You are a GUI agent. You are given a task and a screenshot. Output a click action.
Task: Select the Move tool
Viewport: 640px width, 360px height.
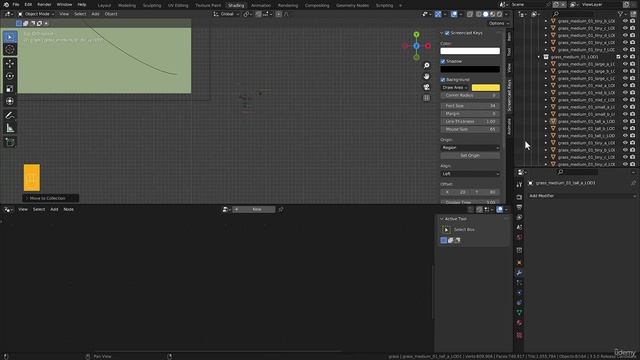pos(10,64)
